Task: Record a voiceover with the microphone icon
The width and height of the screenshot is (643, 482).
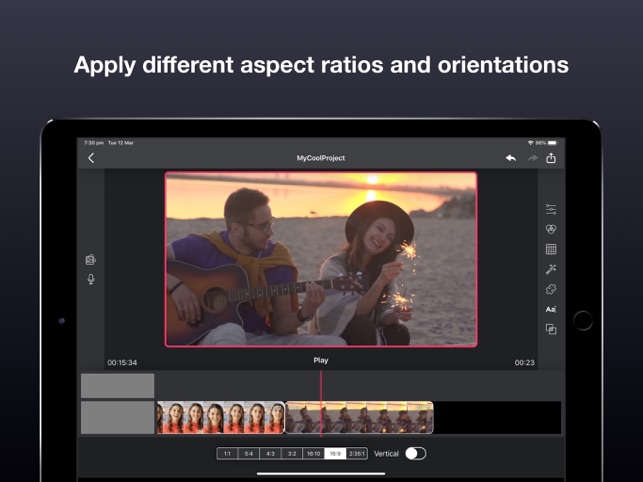Action: click(91, 279)
